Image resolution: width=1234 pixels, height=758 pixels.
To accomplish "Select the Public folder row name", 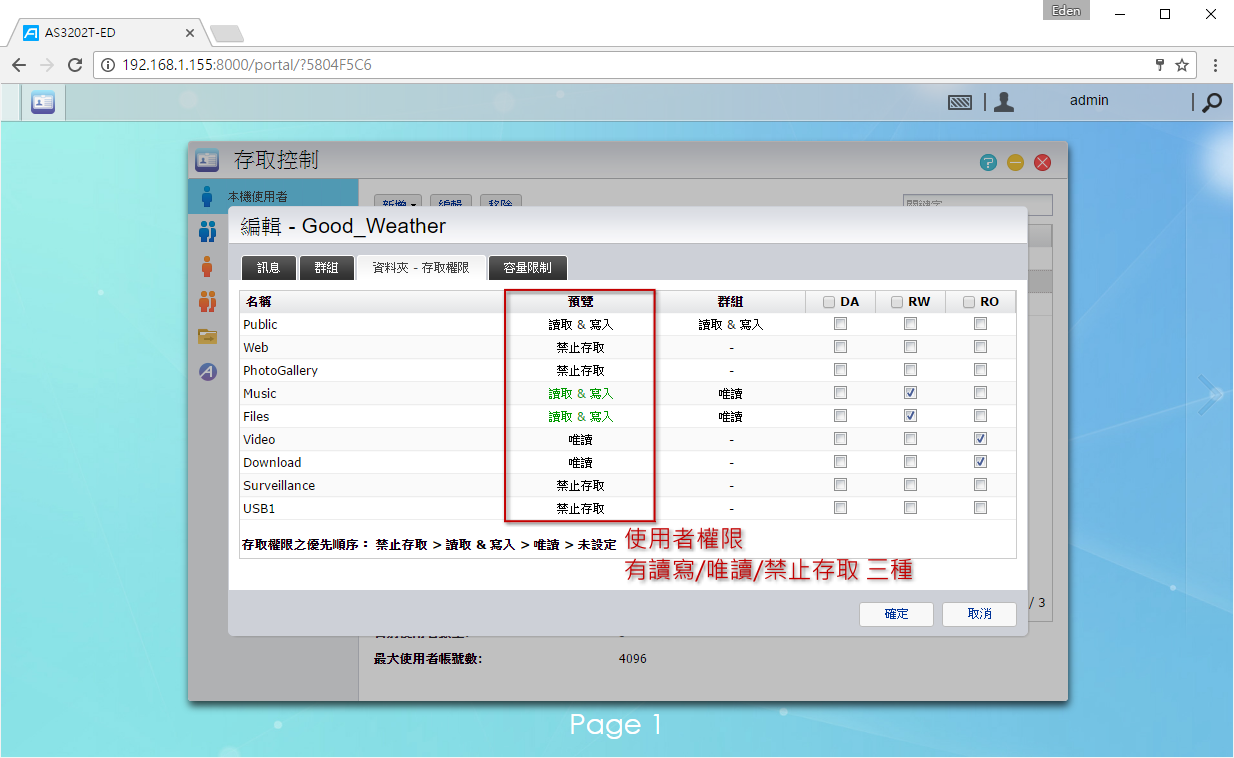I will tap(260, 324).
